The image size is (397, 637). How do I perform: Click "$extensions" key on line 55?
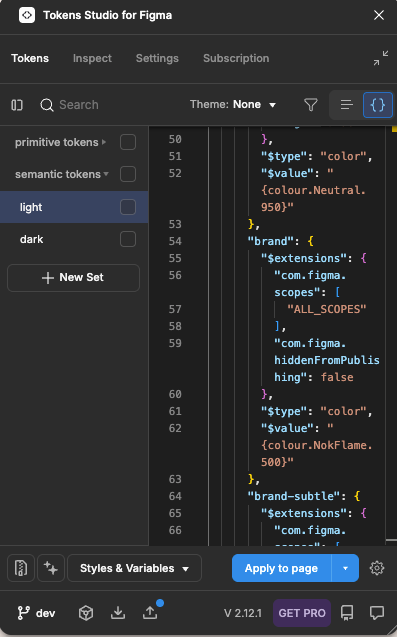coord(304,258)
